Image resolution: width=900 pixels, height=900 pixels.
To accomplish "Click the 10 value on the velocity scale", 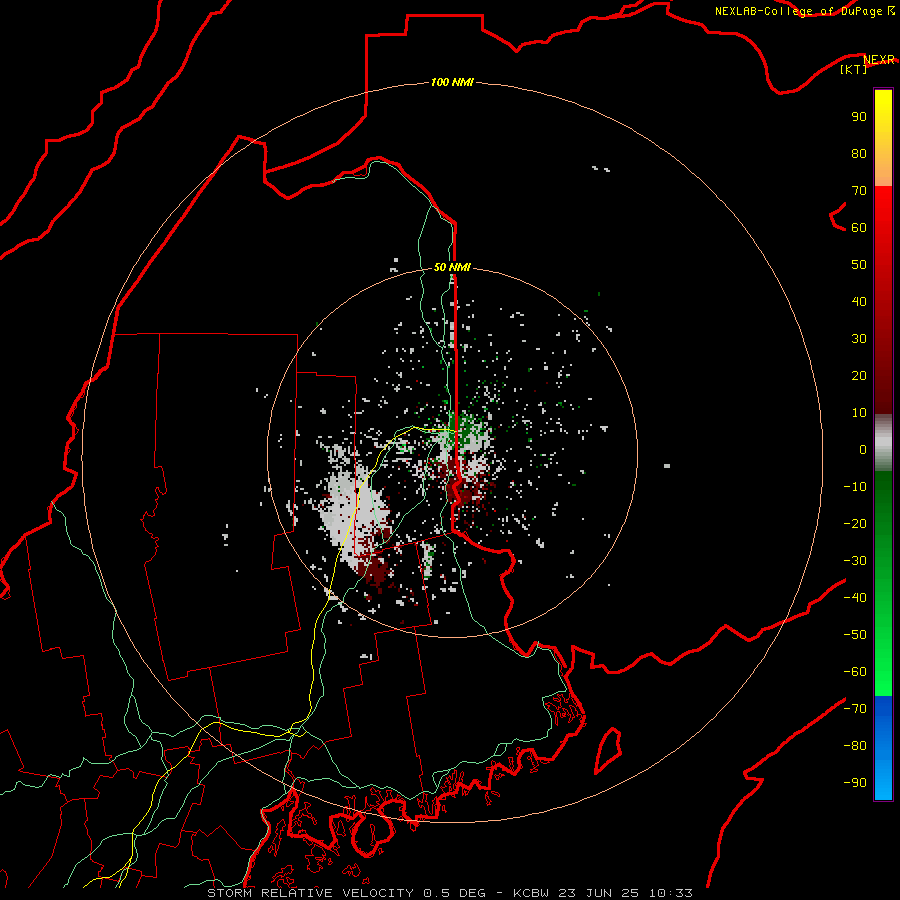I will [x=859, y=413].
